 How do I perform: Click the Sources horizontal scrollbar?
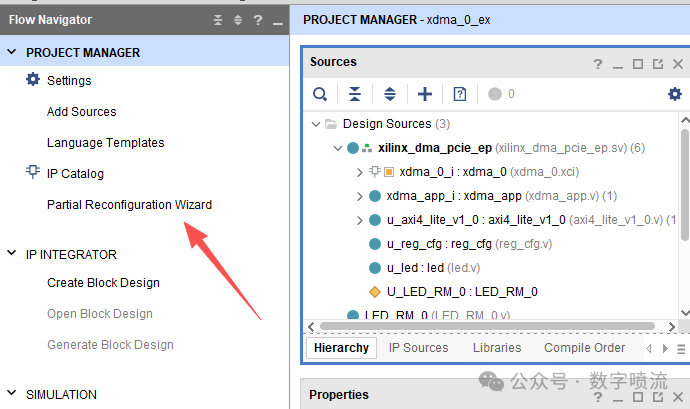point(490,326)
